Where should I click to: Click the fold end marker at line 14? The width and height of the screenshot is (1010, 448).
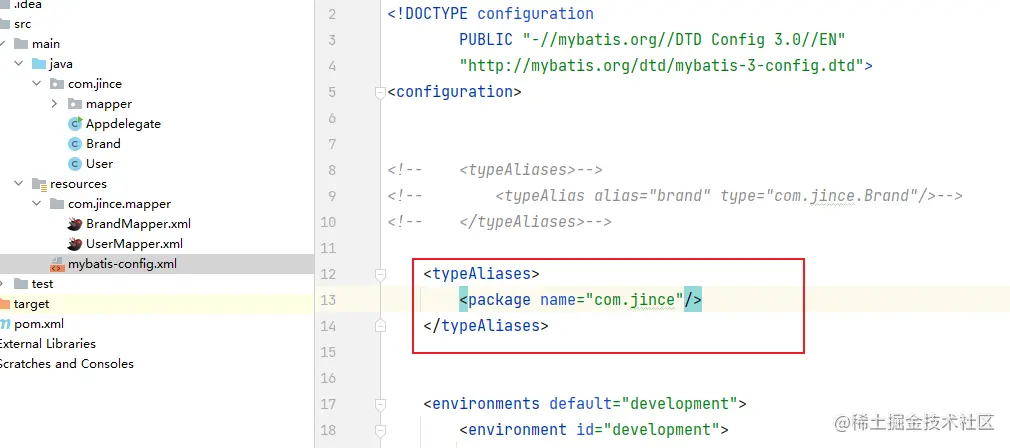(380, 326)
